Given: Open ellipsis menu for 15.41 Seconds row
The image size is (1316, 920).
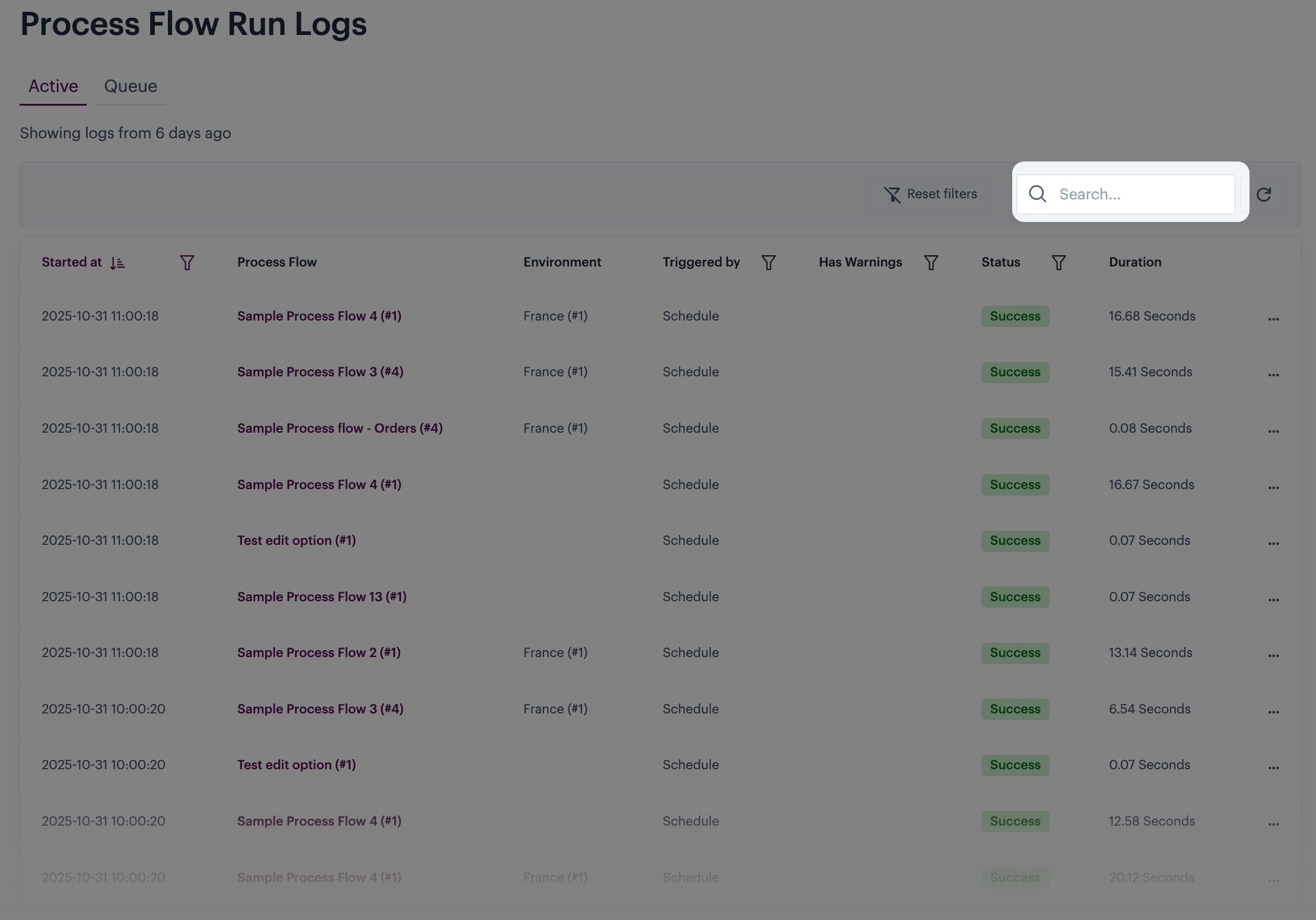Looking at the screenshot, I should click(1273, 375).
